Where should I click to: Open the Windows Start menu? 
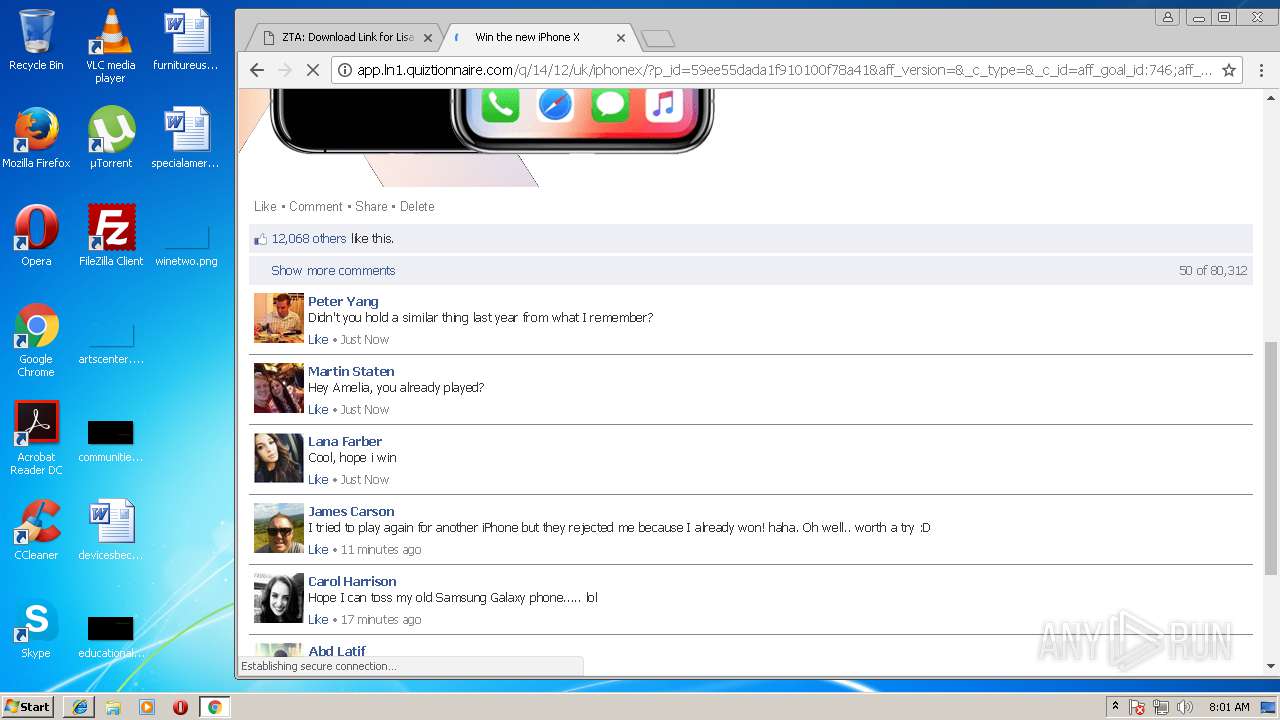click(28, 706)
